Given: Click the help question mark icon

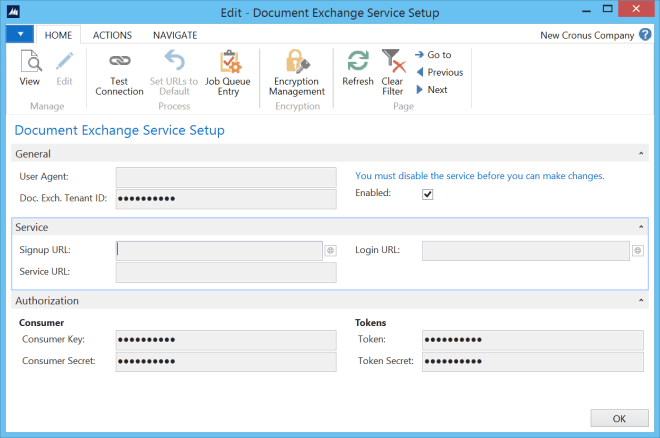Looking at the screenshot, I should [x=645, y=35].
